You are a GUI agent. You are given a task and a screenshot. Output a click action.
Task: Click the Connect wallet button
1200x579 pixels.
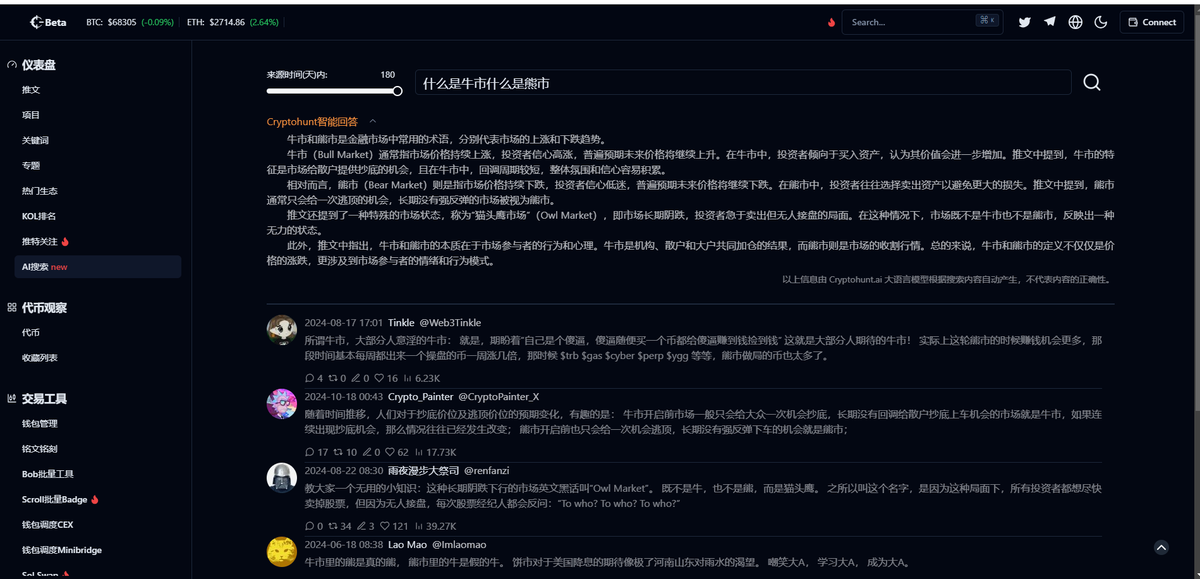[x=1152, y=22]
